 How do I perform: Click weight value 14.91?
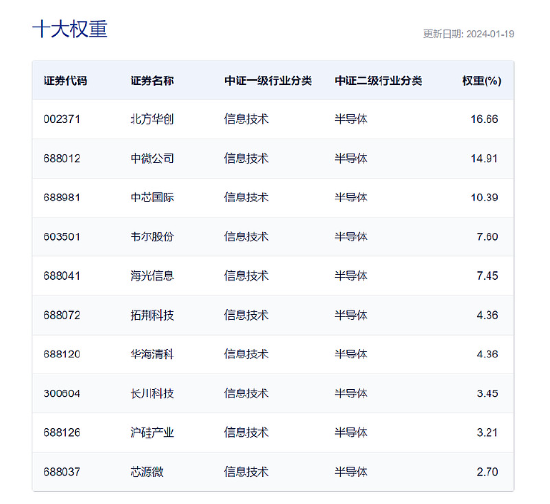click(x=484, y=159)
